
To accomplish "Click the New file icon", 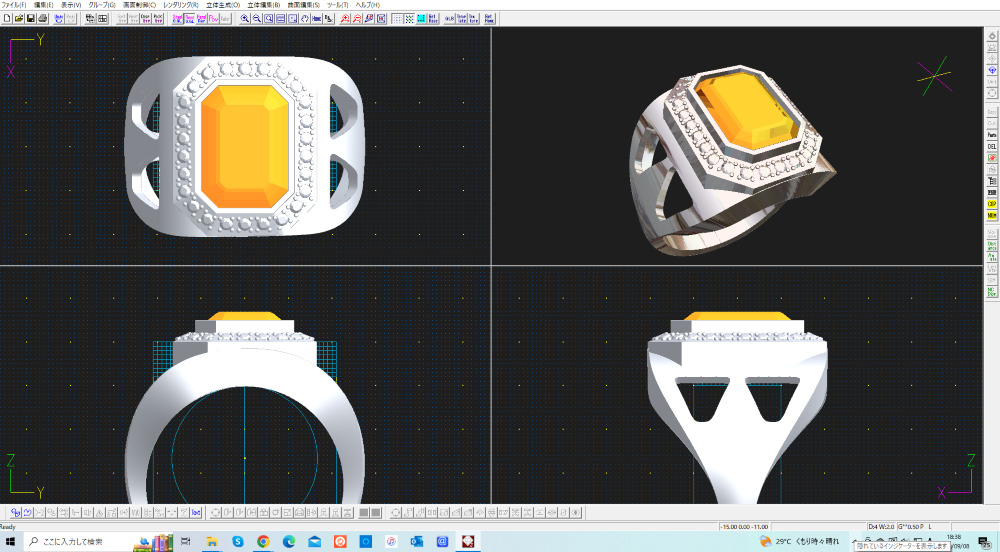I will coord(7,19).
